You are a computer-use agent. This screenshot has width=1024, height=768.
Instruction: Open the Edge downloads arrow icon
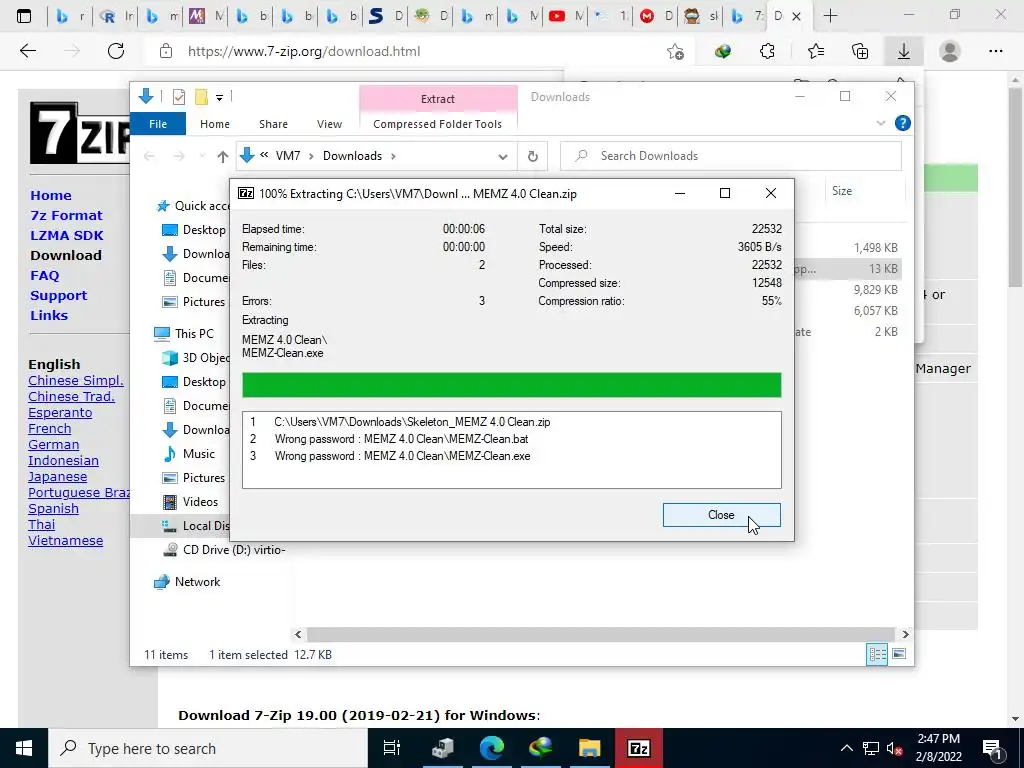[904, 51]
